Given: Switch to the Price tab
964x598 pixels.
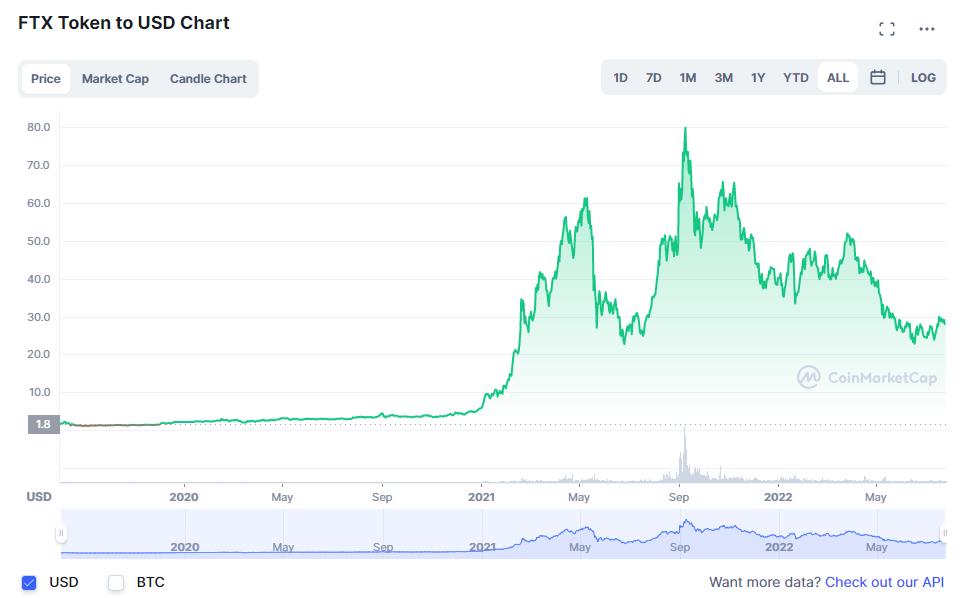Looking at the screenshot, I should click(x=45, y=79).
